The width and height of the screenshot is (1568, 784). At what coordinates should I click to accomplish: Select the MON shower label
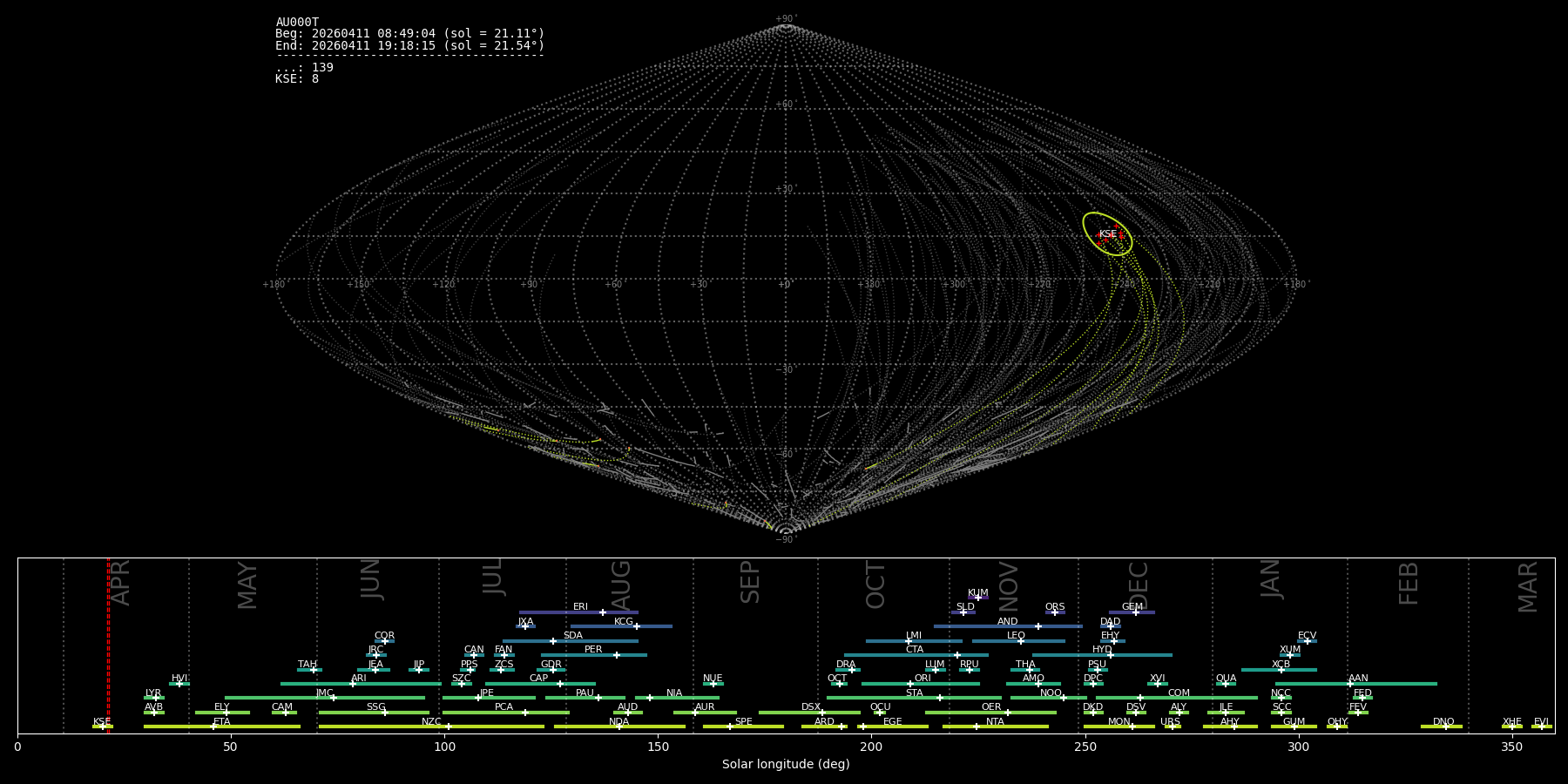pos(1119,722)
